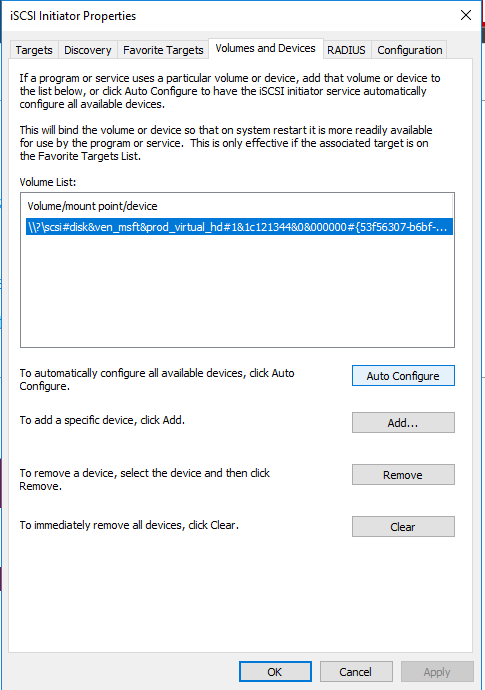Click the Cancel button
The height and width of the screenshot is (690, 485).
(356, 672)
